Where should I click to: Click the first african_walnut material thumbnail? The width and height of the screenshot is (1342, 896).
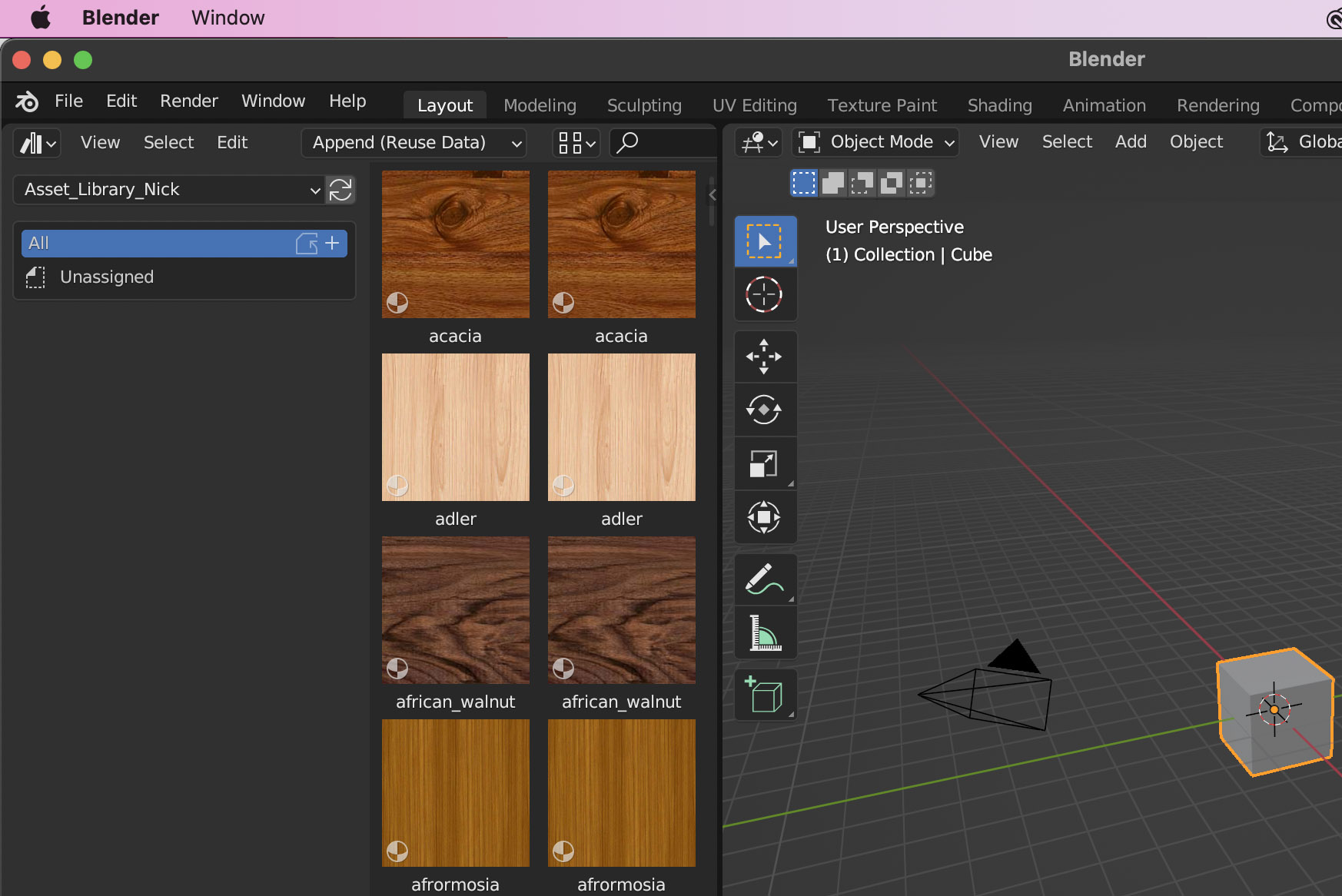455,610
